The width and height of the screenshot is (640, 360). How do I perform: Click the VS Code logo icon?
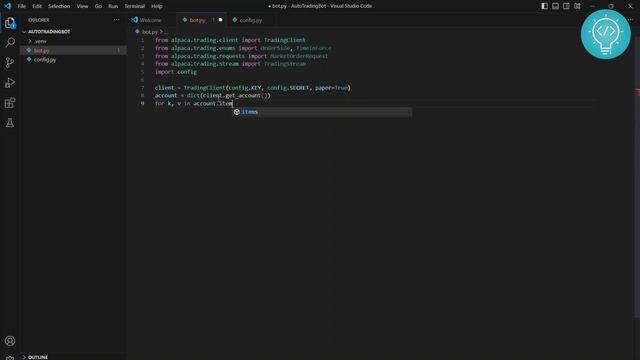(x=7, y=6)
